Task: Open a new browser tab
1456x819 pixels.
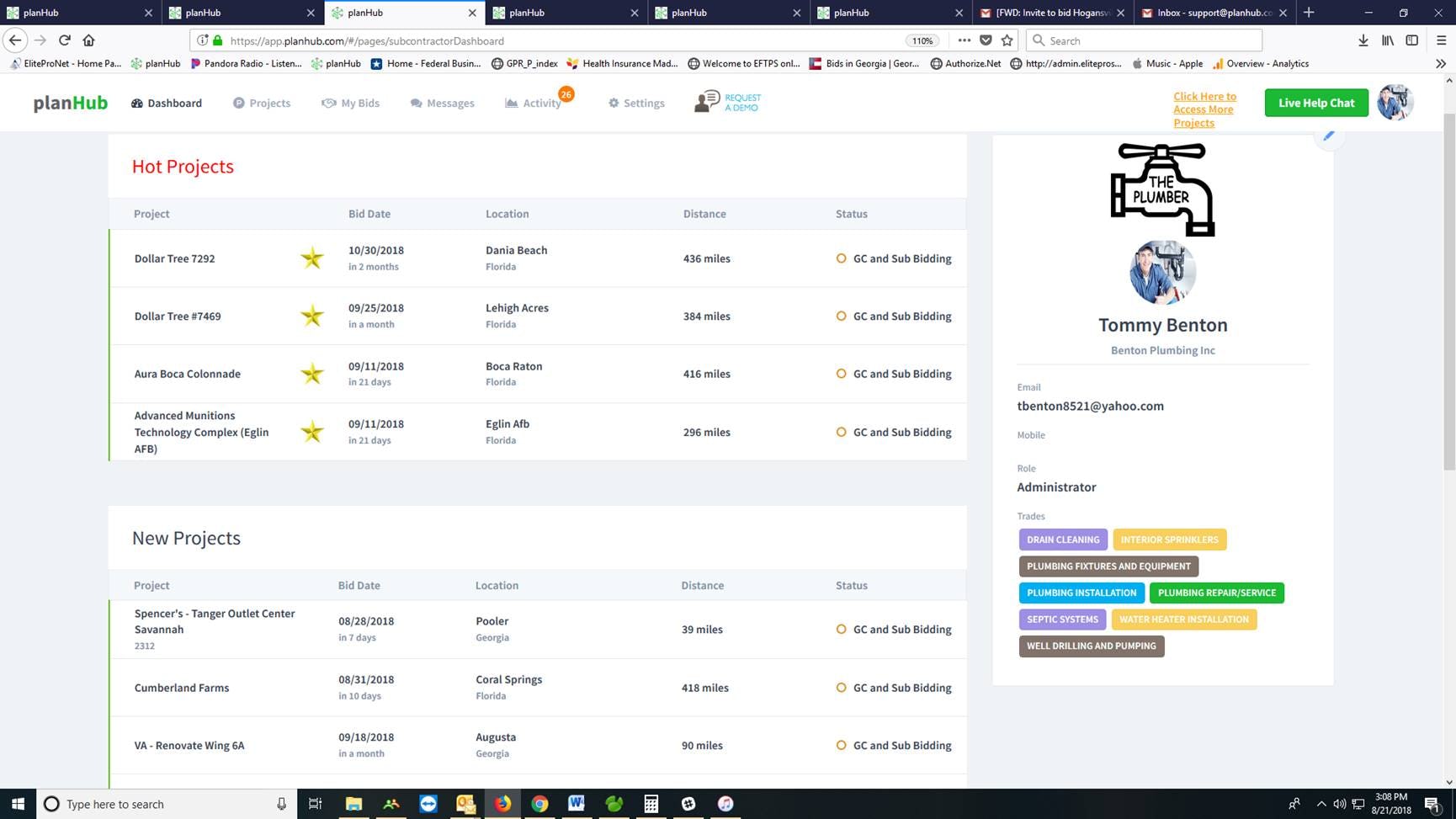Action: coord(1309,13)
